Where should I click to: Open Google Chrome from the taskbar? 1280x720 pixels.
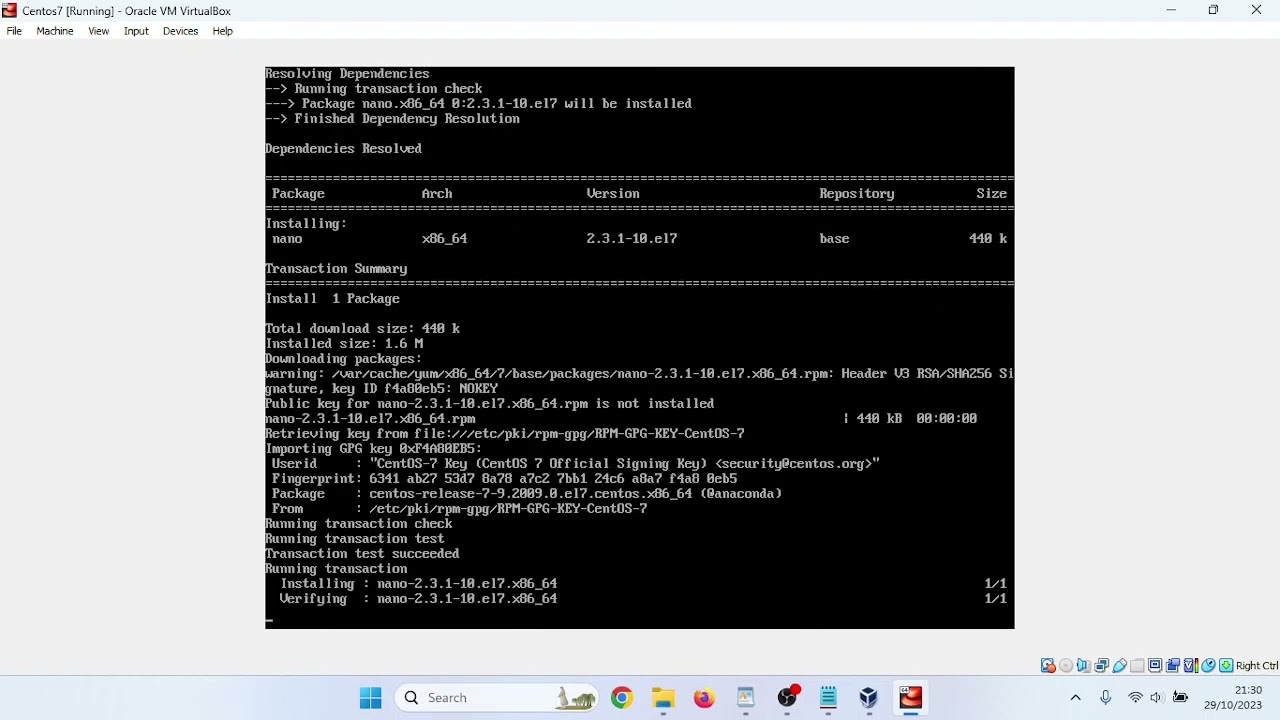[622, 698]
